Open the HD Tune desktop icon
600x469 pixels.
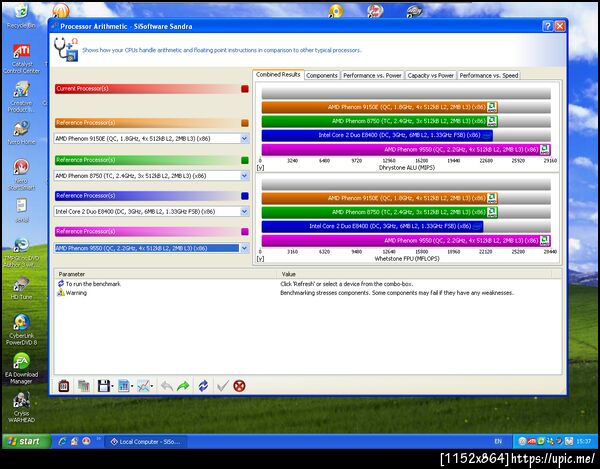point(21,288)
